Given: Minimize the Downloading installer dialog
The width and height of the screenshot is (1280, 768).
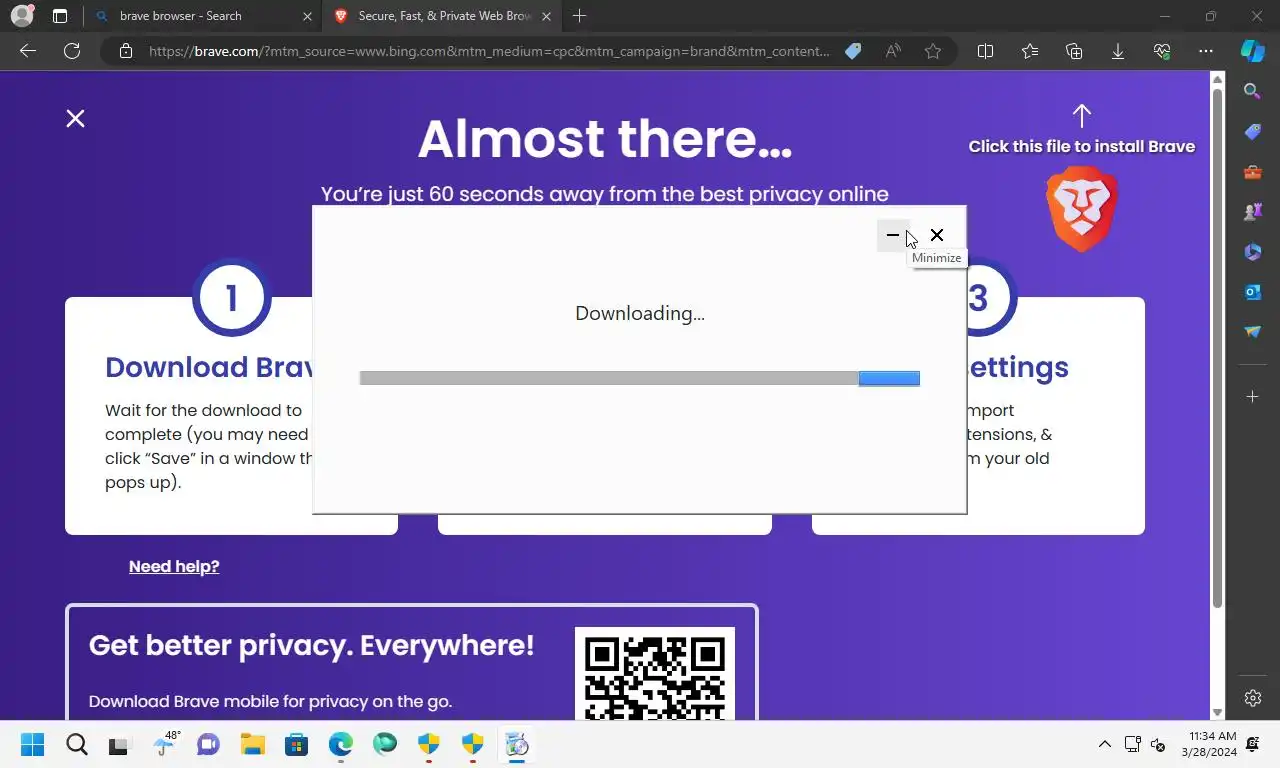Looking at the screenshot, I should [x=893, y=235].
